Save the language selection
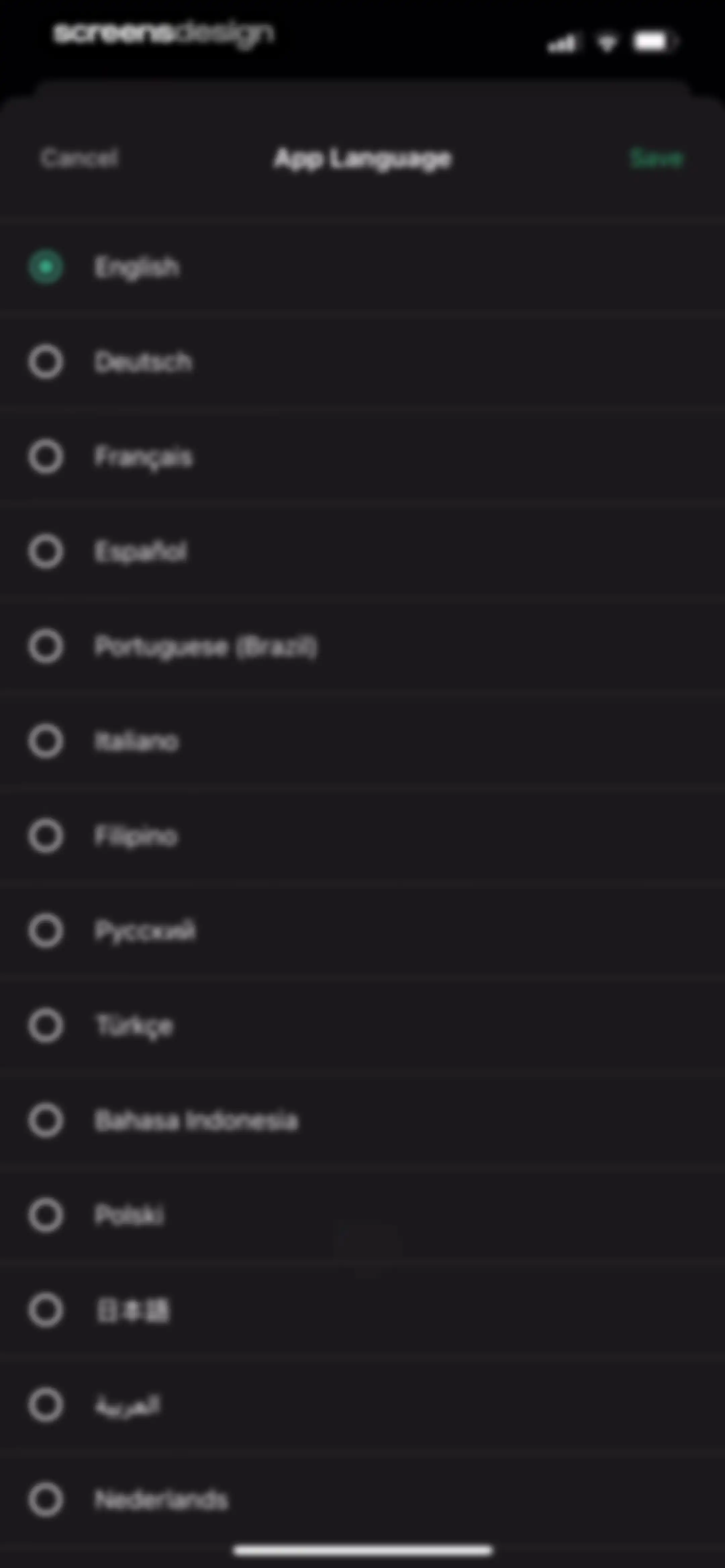This screenshot has width=725, height=1568. point(656,158)
